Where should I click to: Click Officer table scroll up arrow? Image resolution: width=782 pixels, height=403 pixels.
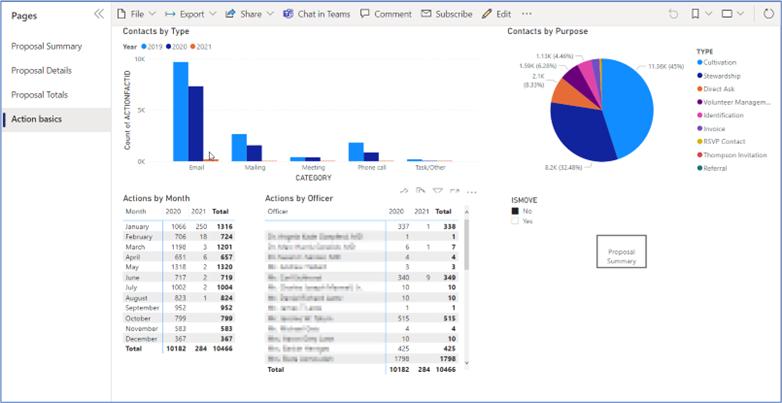[467, 212]
